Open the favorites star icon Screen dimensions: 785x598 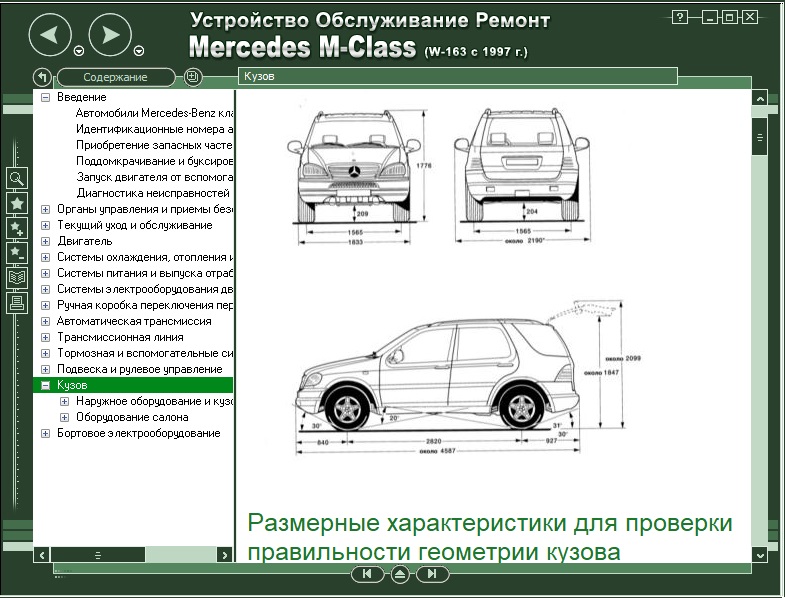17,203
